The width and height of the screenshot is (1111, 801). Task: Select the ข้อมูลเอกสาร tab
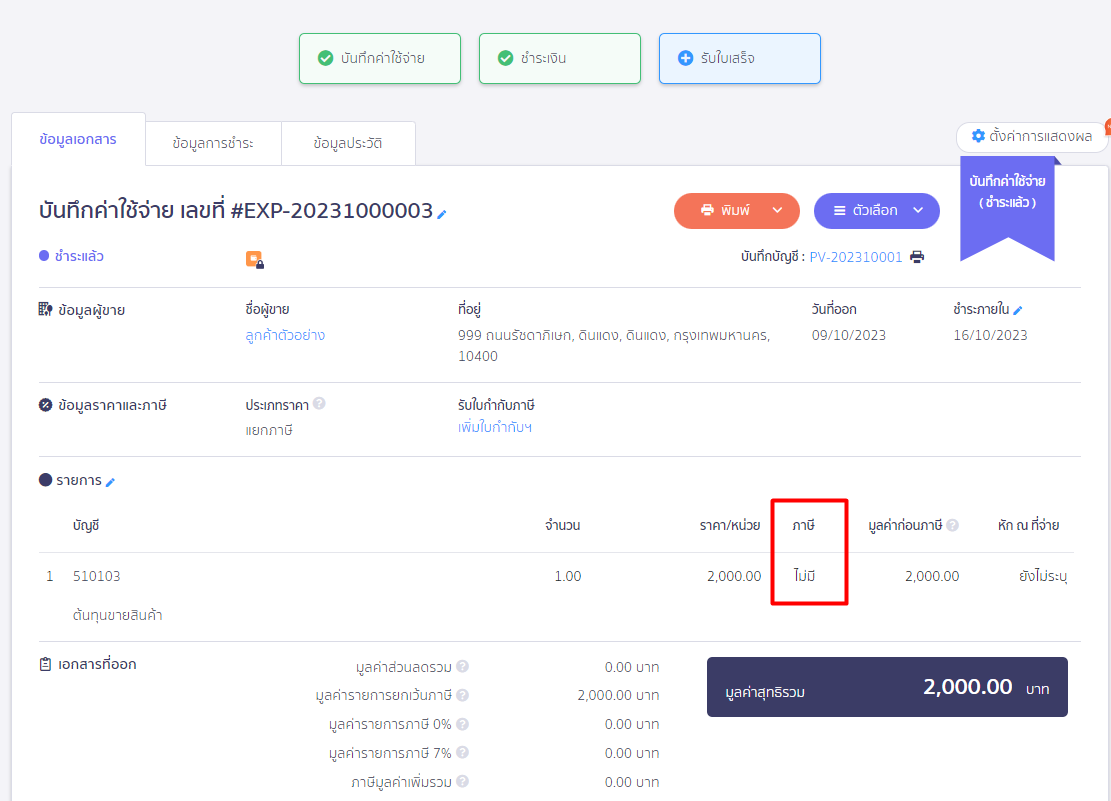coord(78,140)
